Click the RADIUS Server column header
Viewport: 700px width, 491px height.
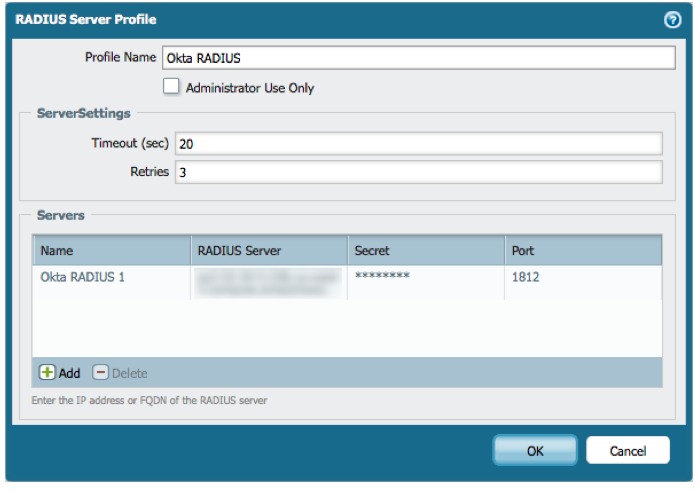pos(268,250)
